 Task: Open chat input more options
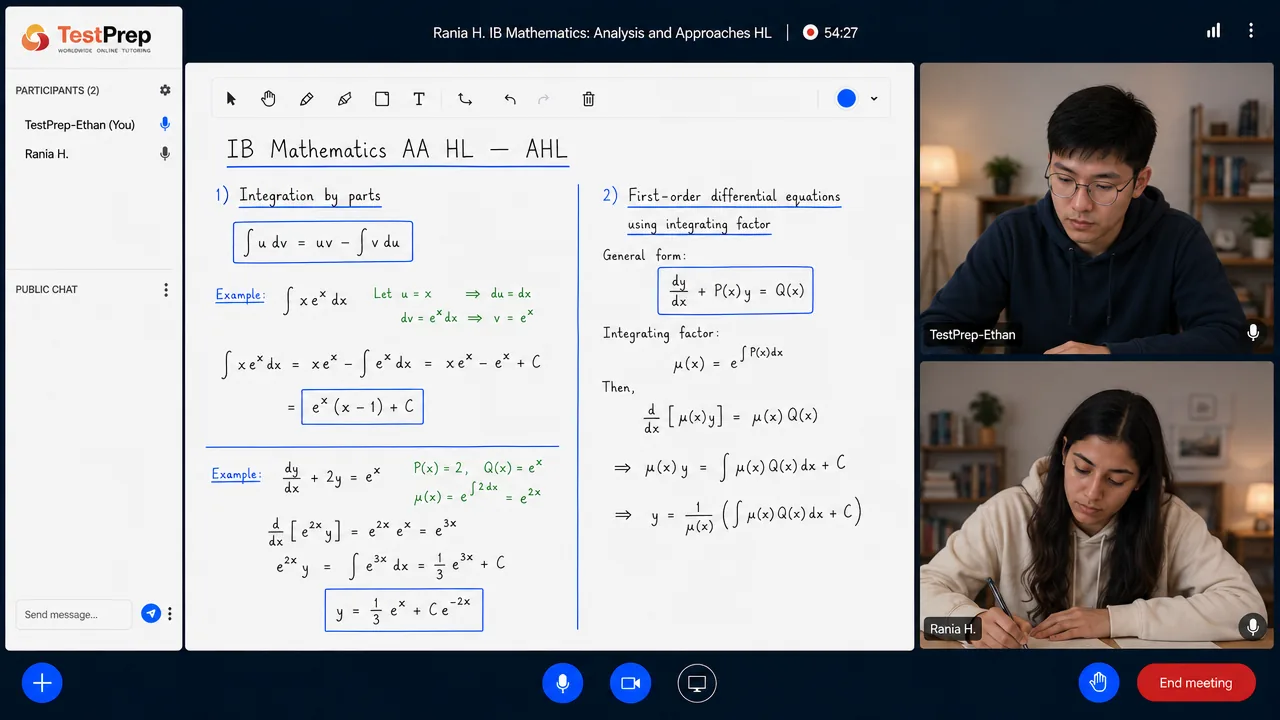click(170, 614)
